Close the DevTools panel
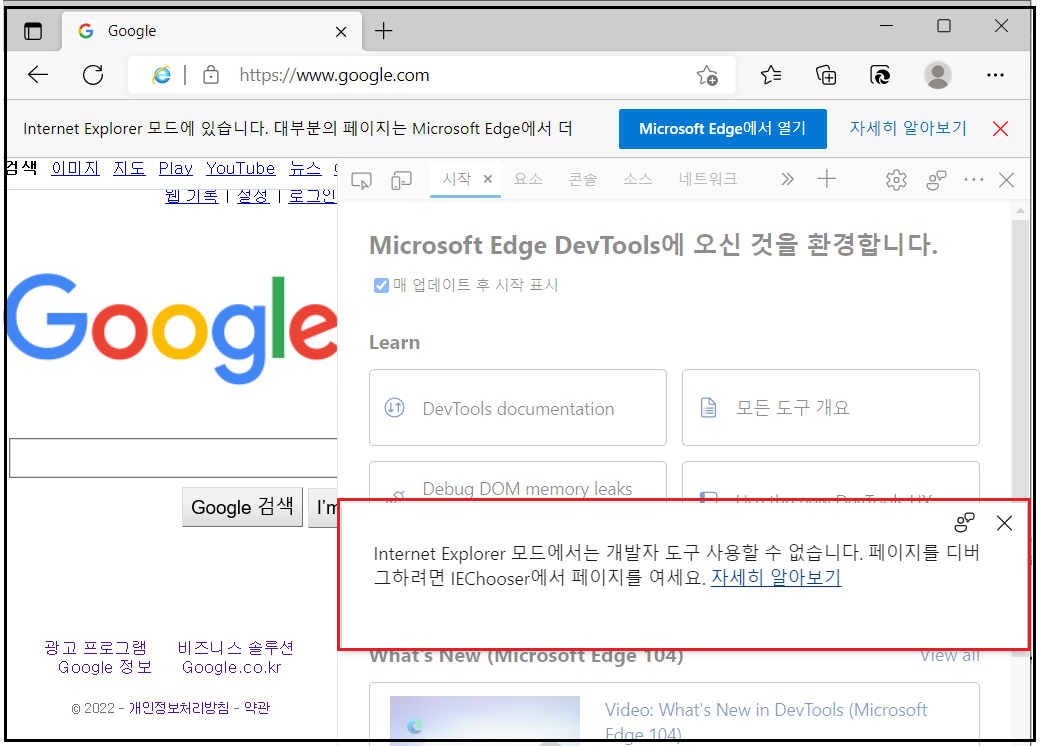The image size is (1040, 746). [1006, 180]
